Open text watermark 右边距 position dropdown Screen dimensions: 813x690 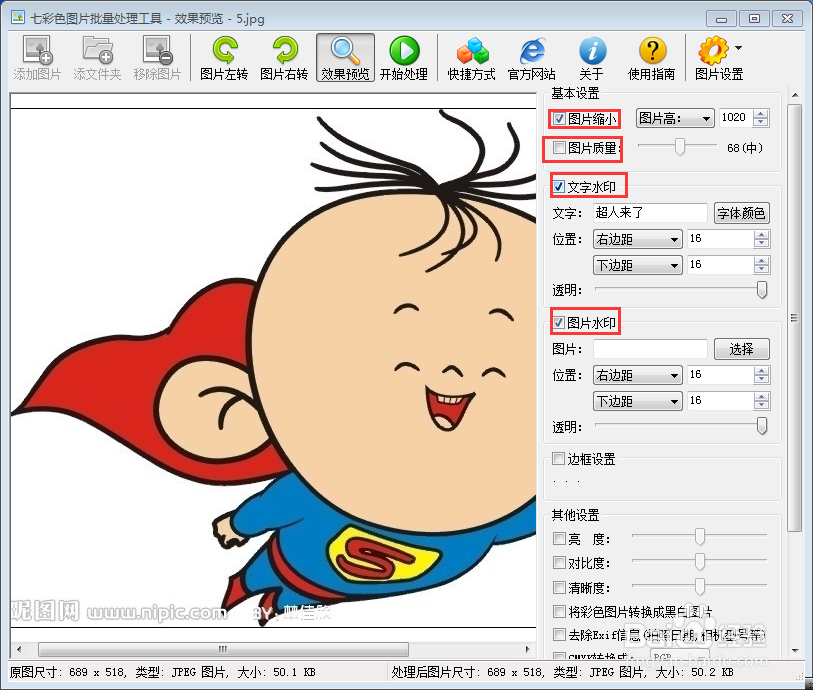click(x=637, y=239)
